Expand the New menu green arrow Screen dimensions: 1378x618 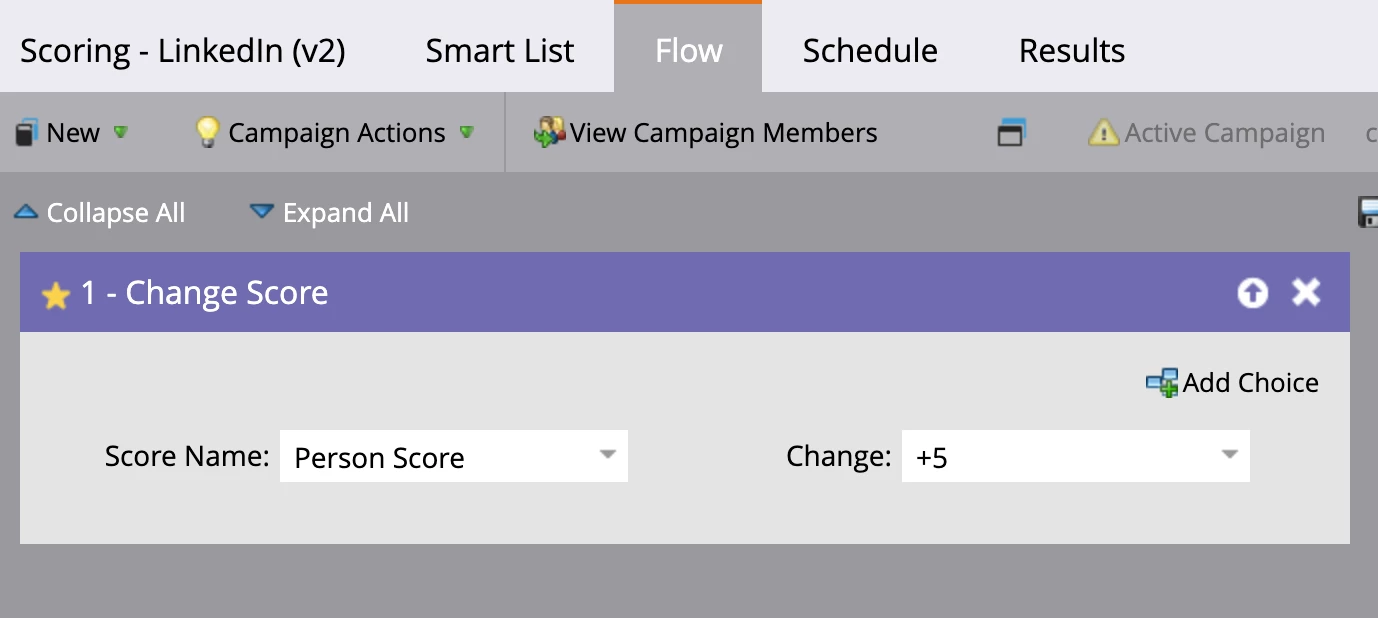pos(121,132)
